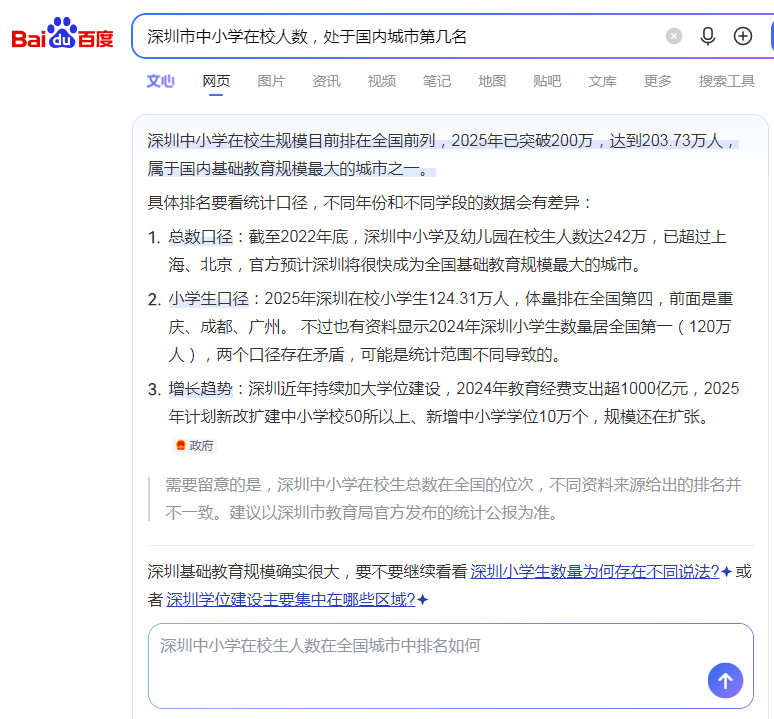Click the follow-up question input box
This screenshot has height=719, width=774.
point(451,666)
